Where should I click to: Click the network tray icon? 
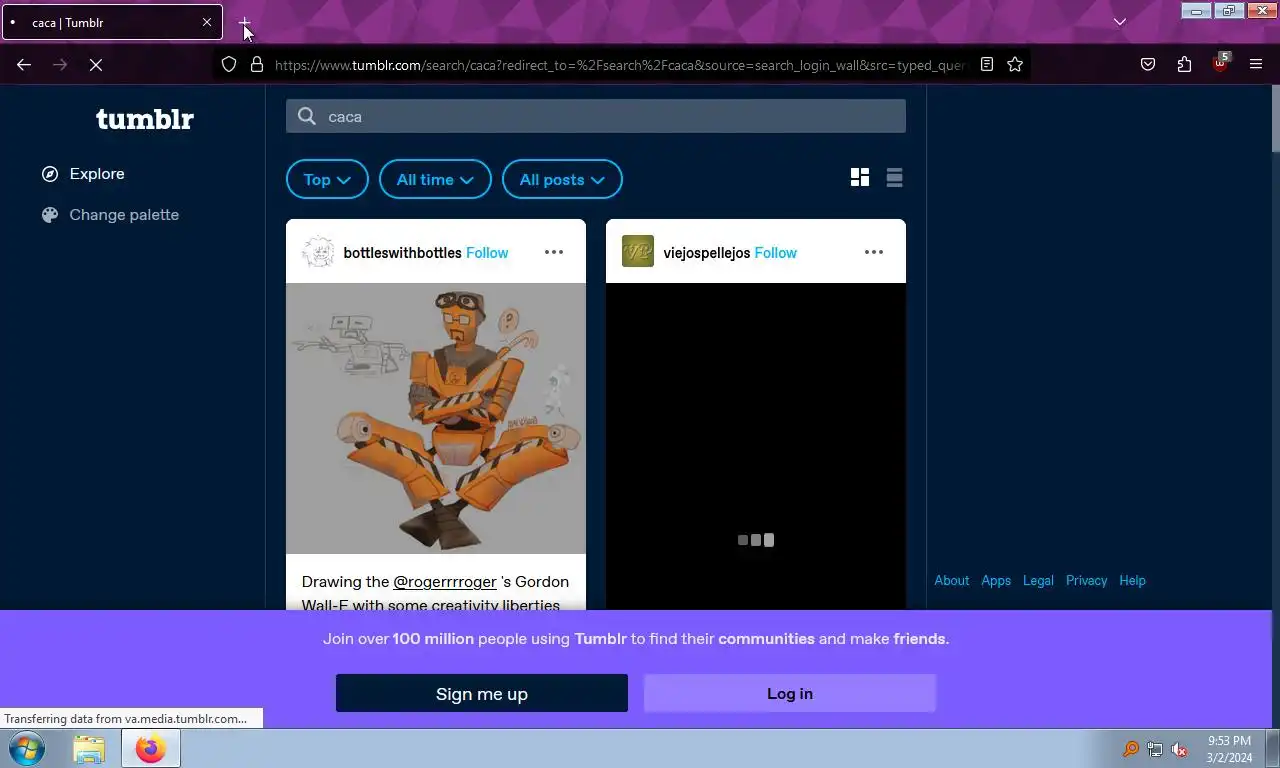pyautogui.click(x=1155, y=749)
